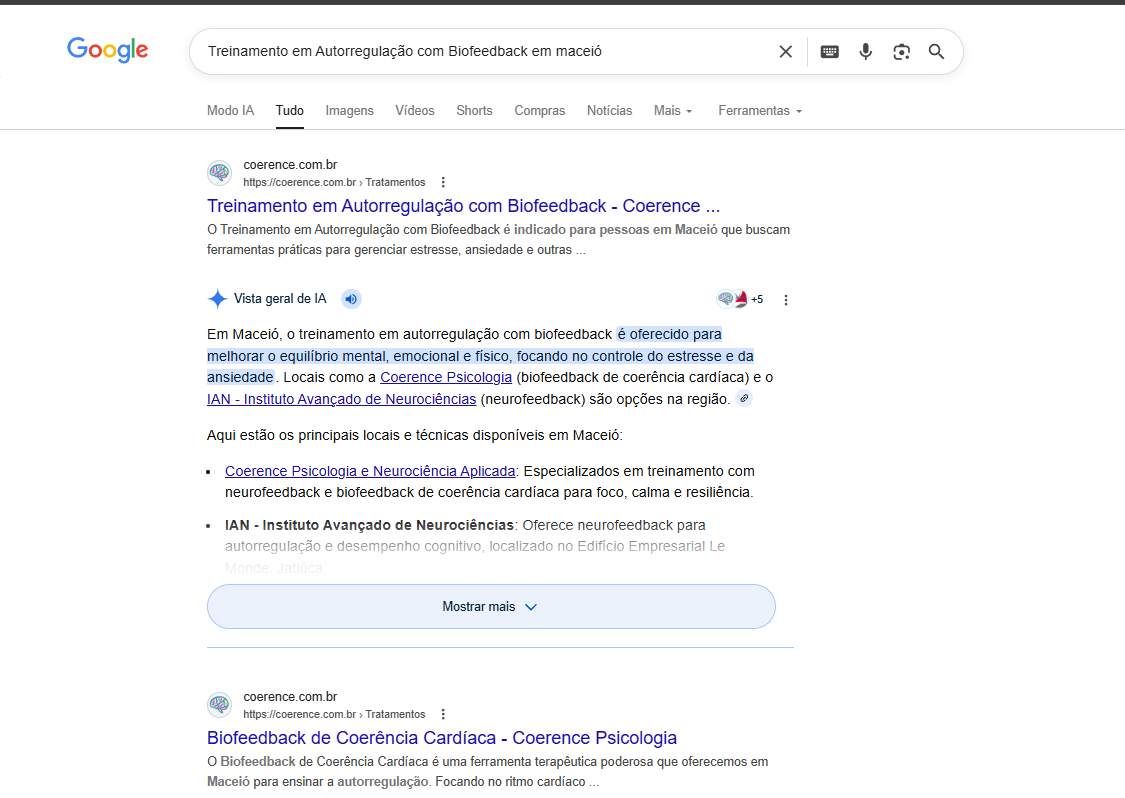Viewport: 1125px width, 798px height.
Task: Open the Imagens tab
Action: point(349,111)
